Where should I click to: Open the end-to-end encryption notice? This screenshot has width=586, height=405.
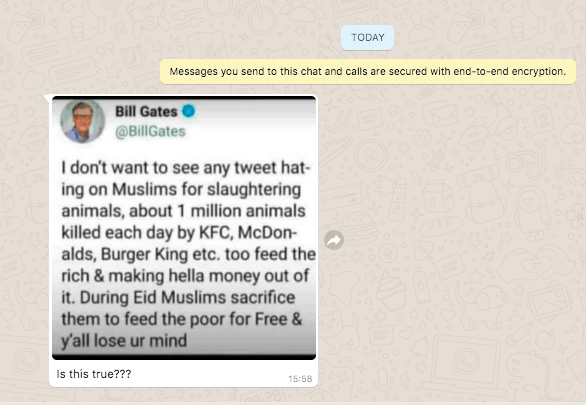tap(368, 71)
